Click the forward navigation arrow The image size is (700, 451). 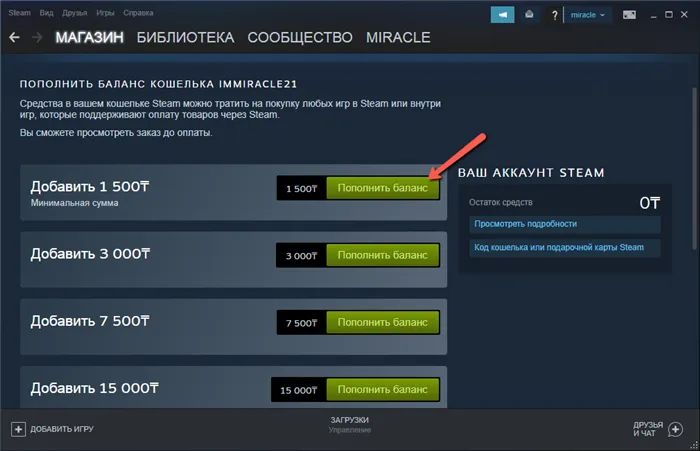click(x=38, y=38)
